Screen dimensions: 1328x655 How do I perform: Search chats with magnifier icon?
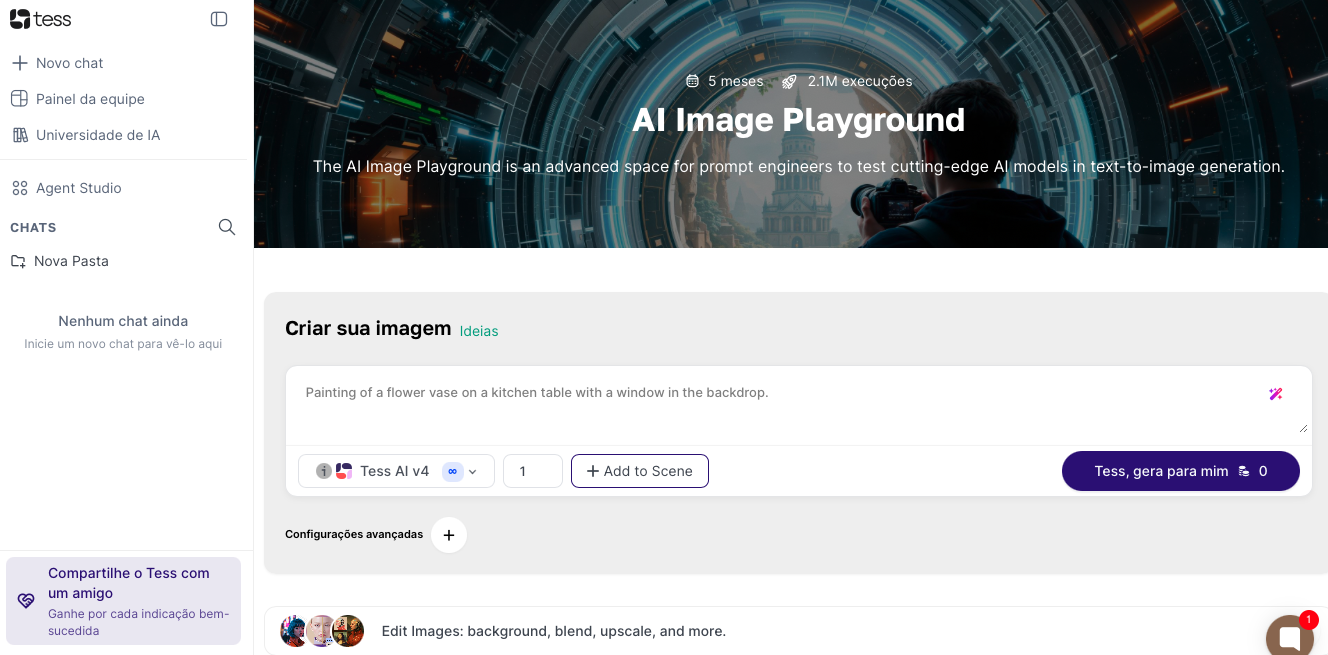coord(227,227)
